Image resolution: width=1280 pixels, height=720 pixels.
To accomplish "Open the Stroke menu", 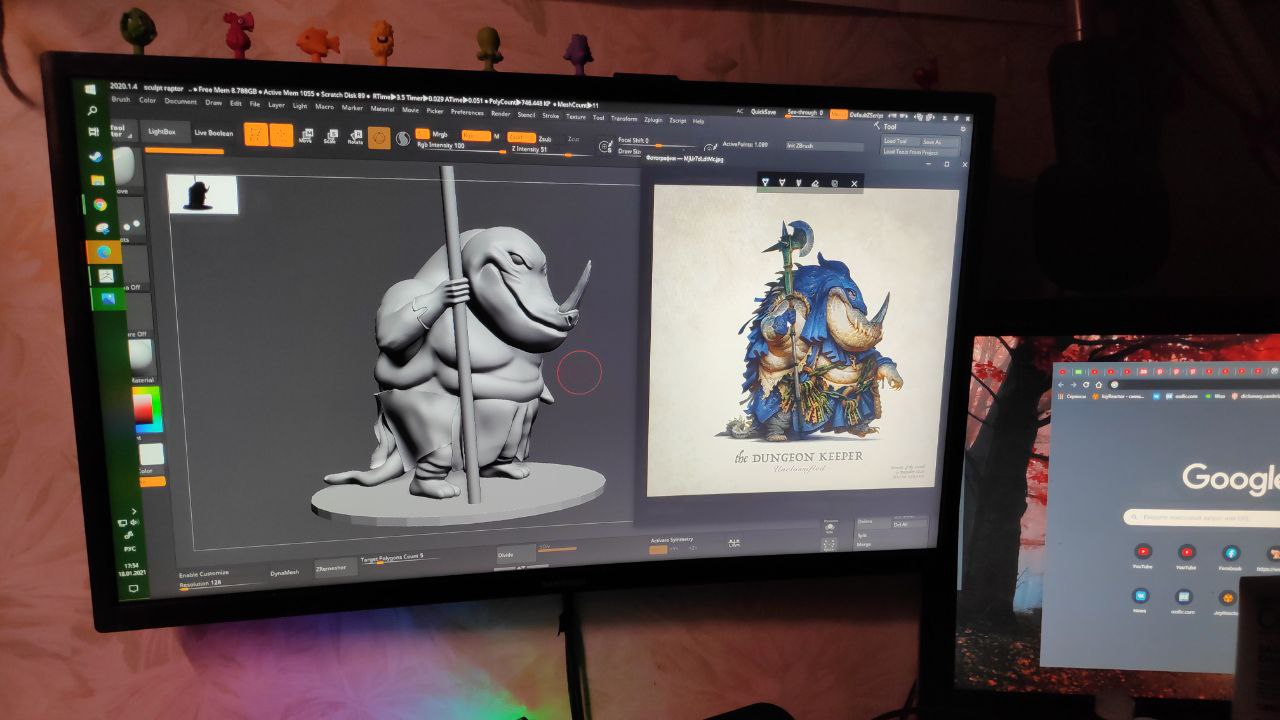I will 550,116.
